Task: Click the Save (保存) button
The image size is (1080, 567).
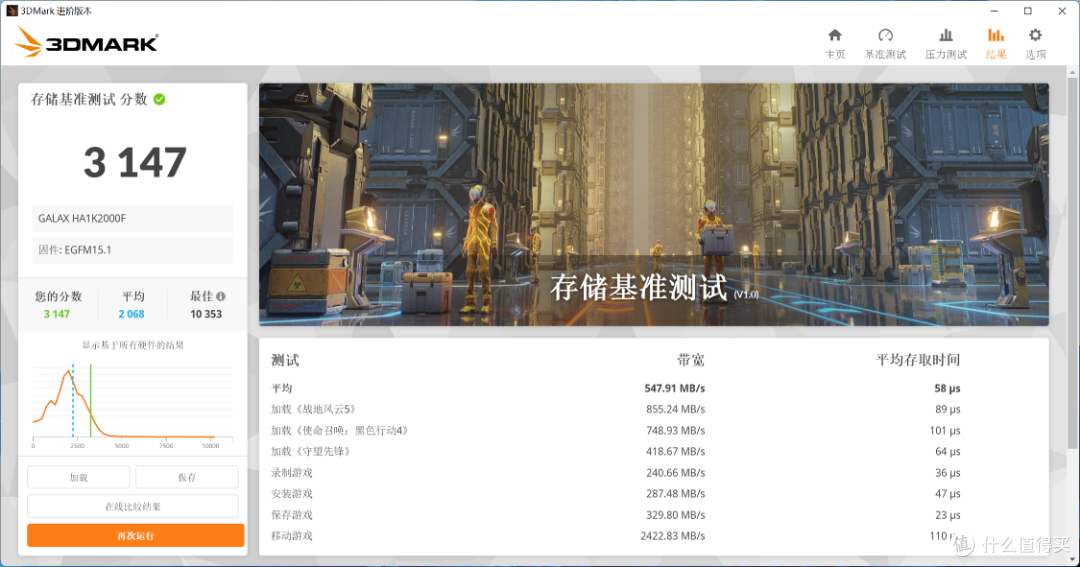Action: click(187, 477)
